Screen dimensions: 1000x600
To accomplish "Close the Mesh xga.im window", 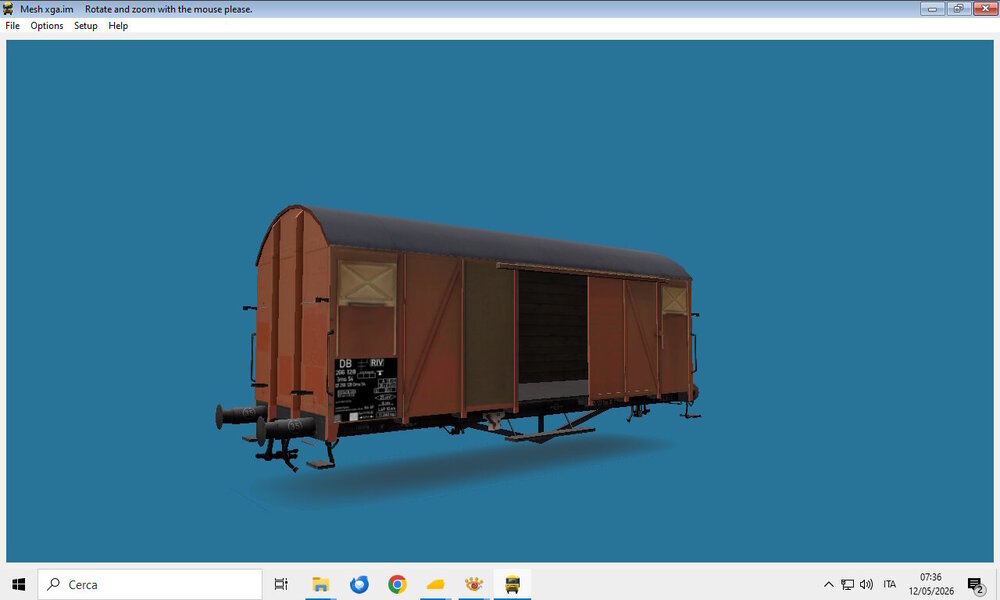I will point(985,8).
